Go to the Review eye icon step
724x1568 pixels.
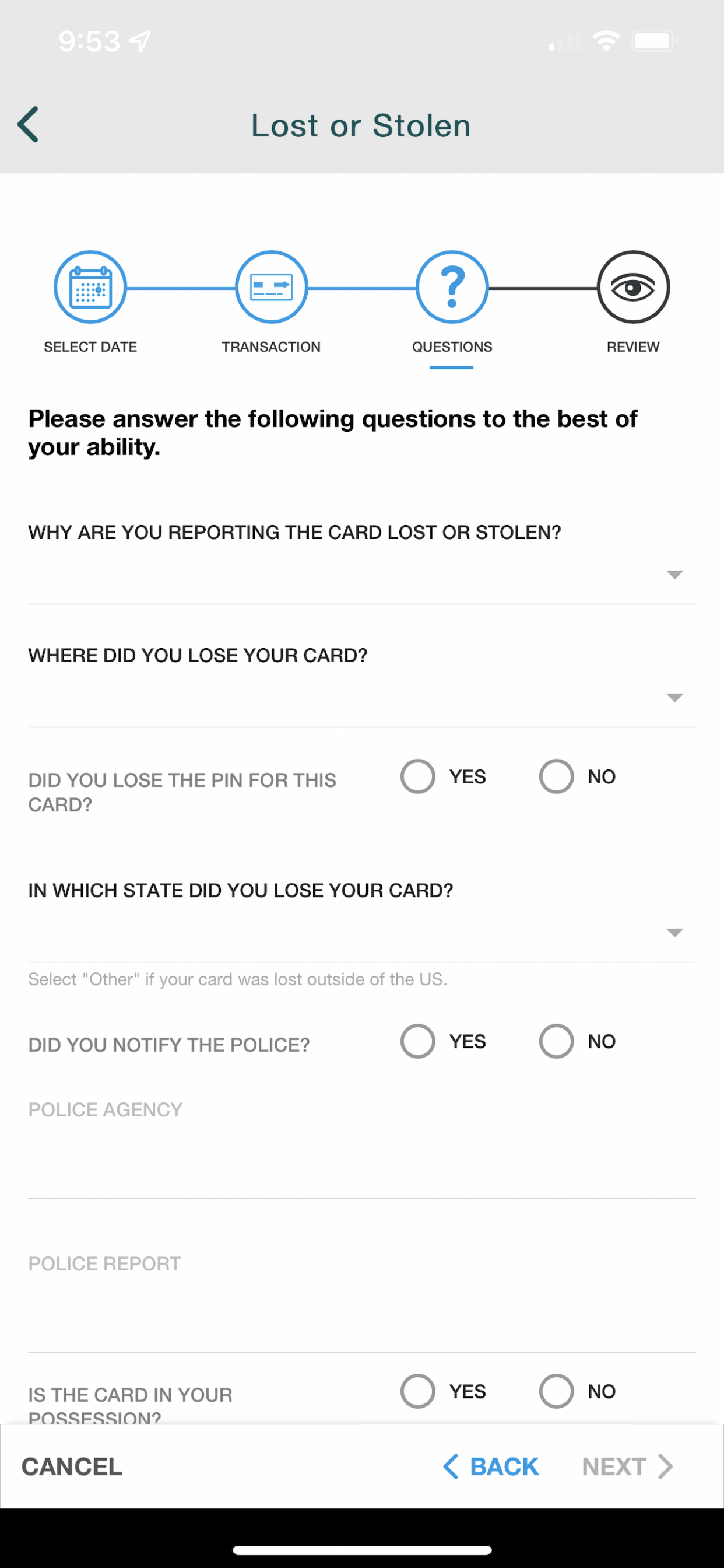click(x=632, y=286)
